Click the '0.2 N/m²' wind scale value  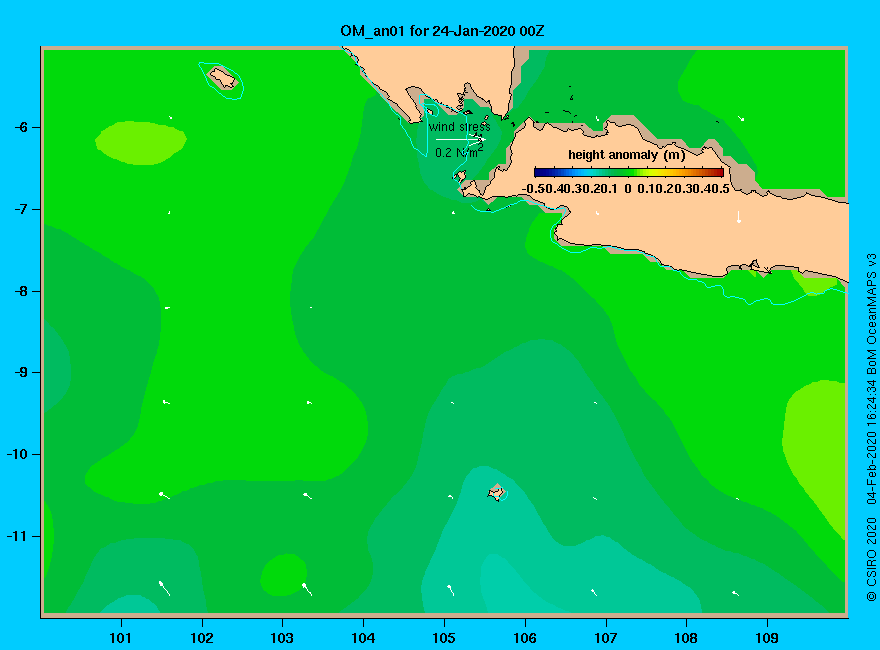(x=459, y=152)
